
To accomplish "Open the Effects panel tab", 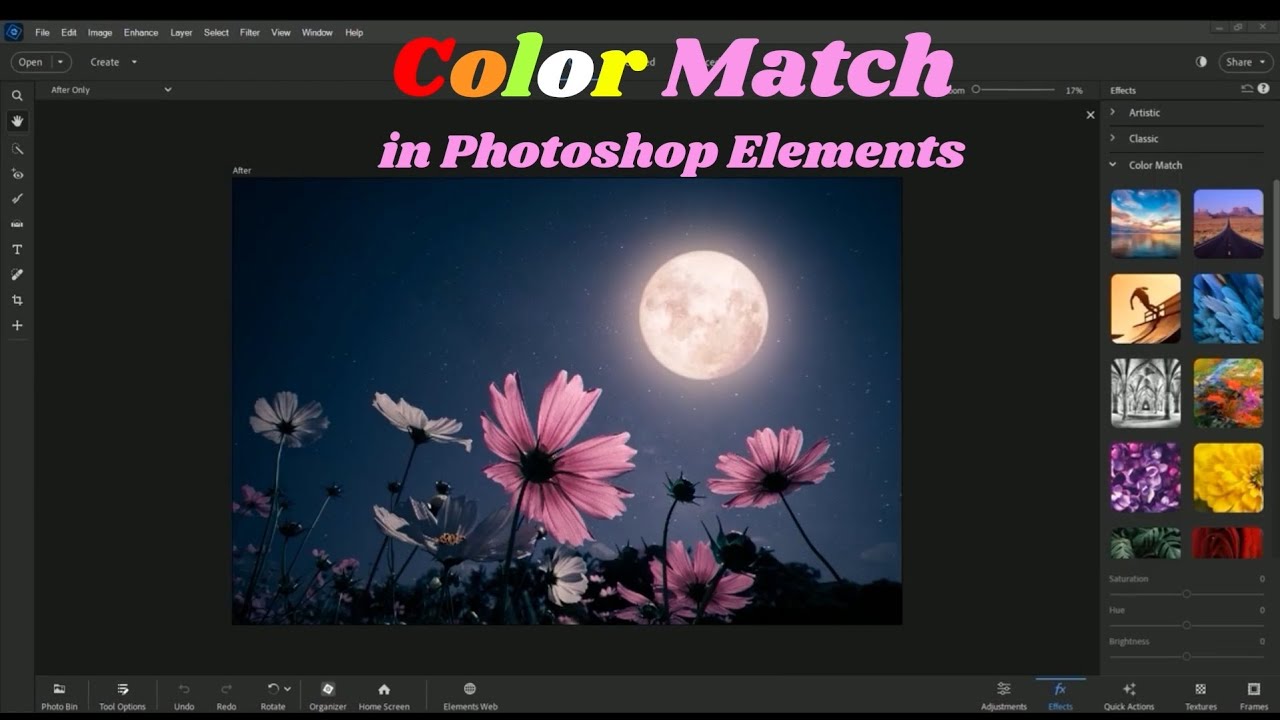I will [1060, 695].
